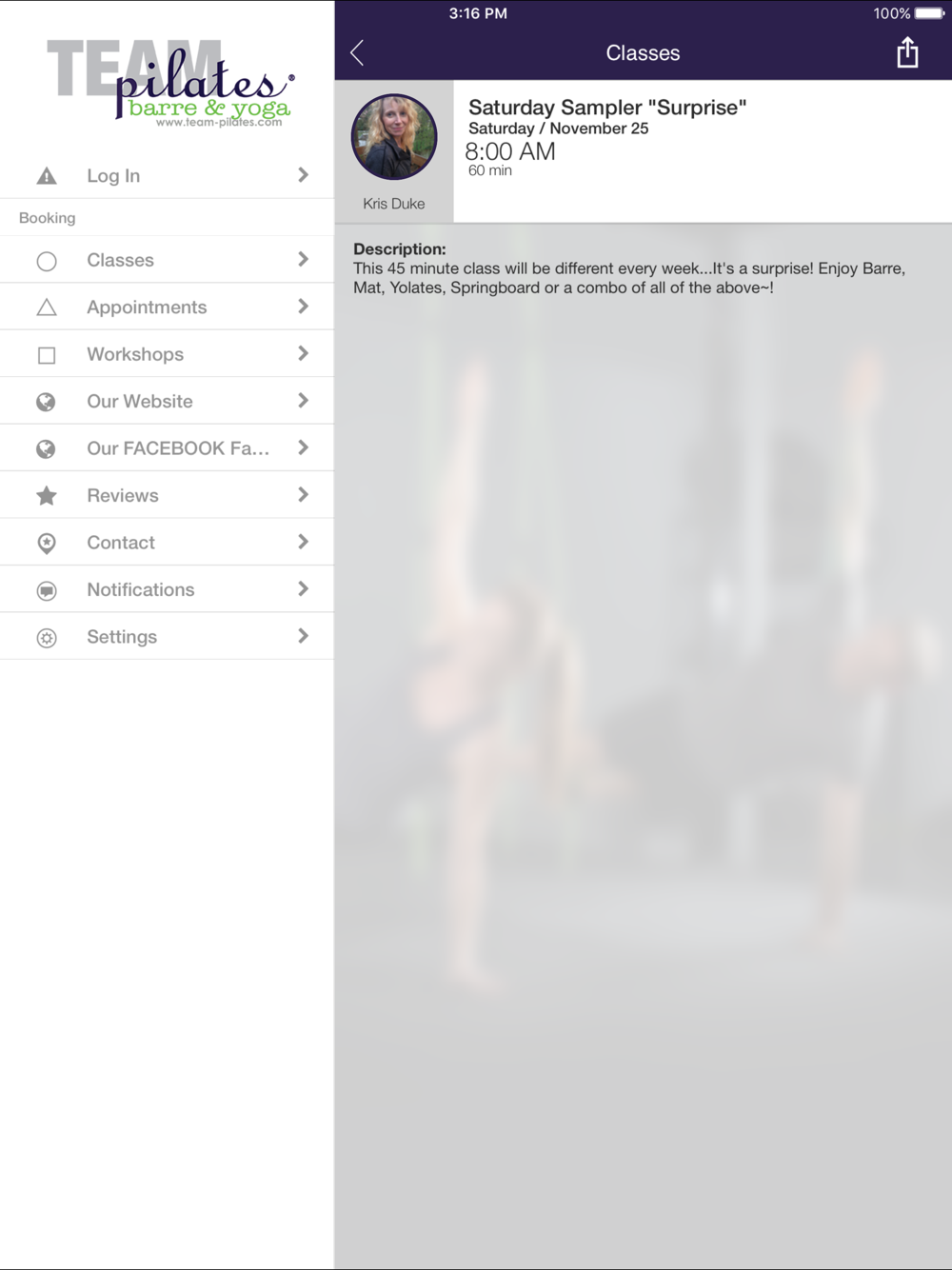The width and height of the screenshot is (952, 1270).
Task: Click the location pin icon beside Contact
Action: click(x=46, y=543)
